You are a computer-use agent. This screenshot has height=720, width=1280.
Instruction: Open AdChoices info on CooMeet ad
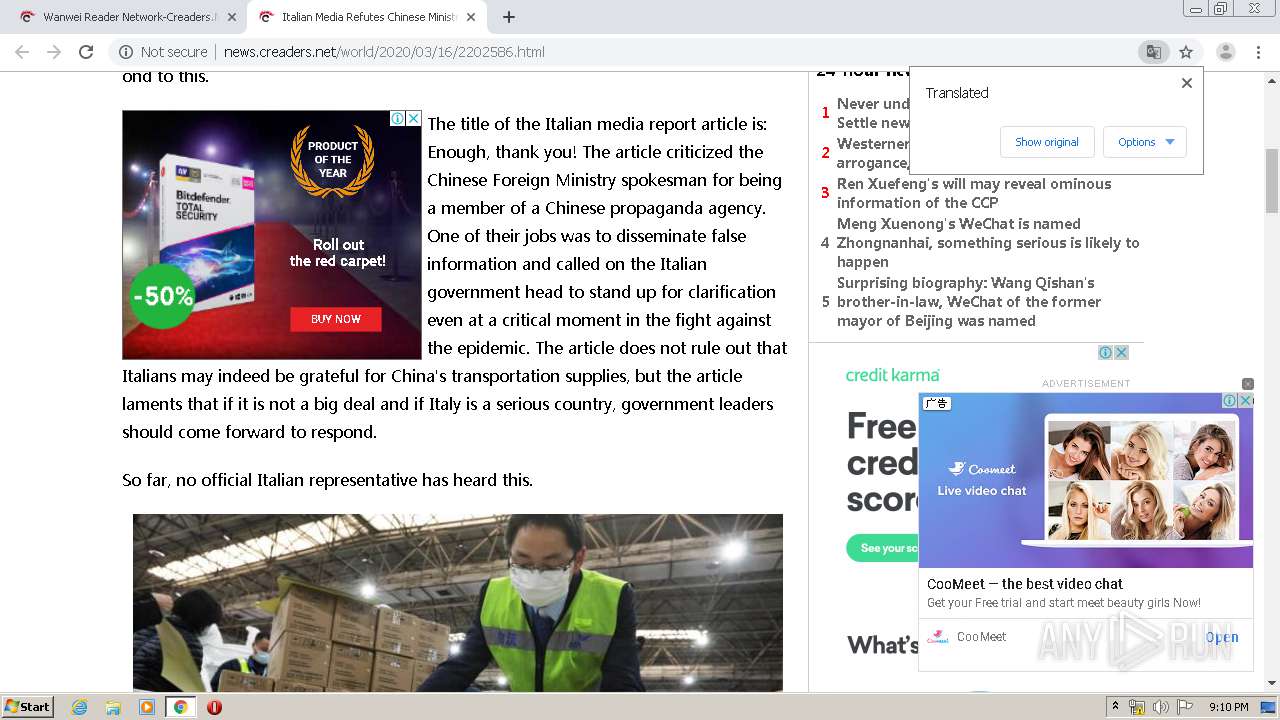1229,400
